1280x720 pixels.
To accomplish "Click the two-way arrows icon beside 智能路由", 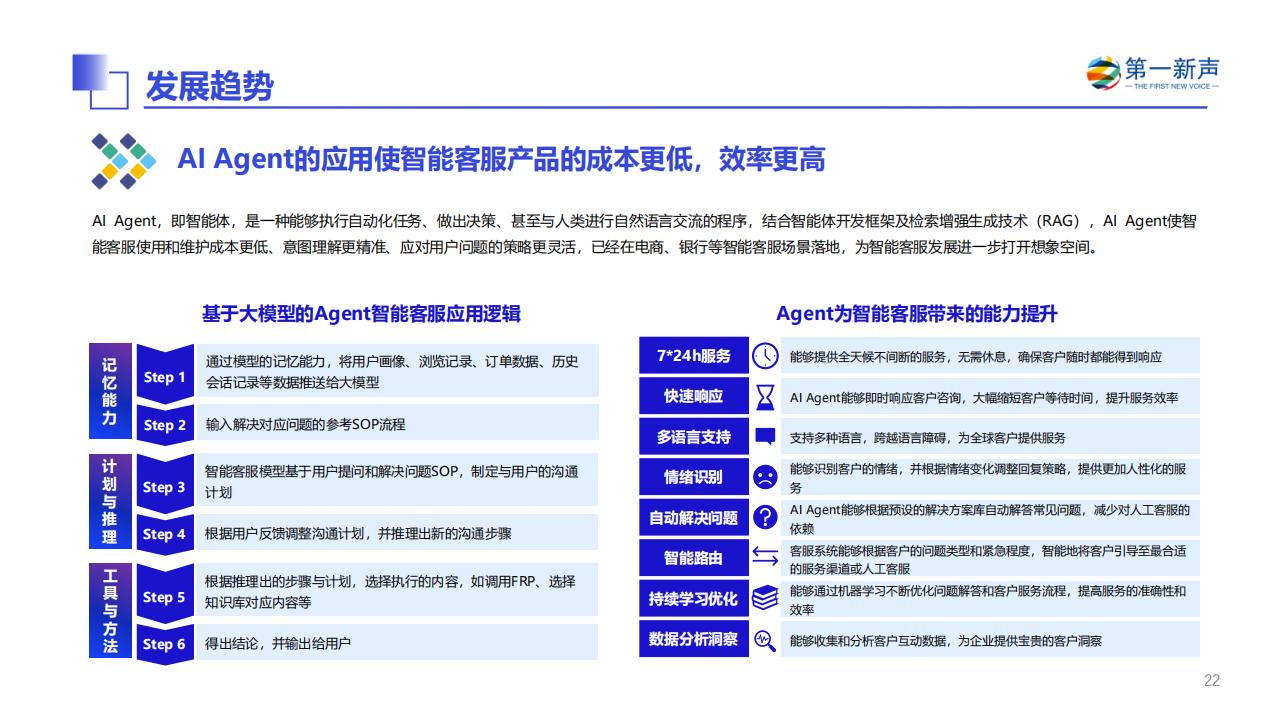I will (765, 557).
